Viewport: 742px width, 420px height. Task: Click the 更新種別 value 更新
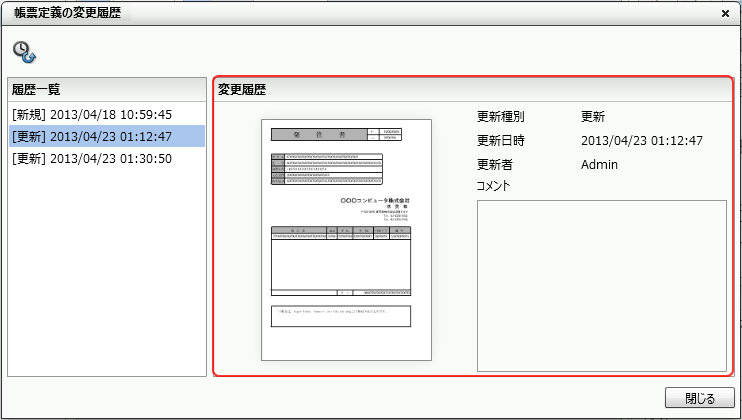(593, 116)
